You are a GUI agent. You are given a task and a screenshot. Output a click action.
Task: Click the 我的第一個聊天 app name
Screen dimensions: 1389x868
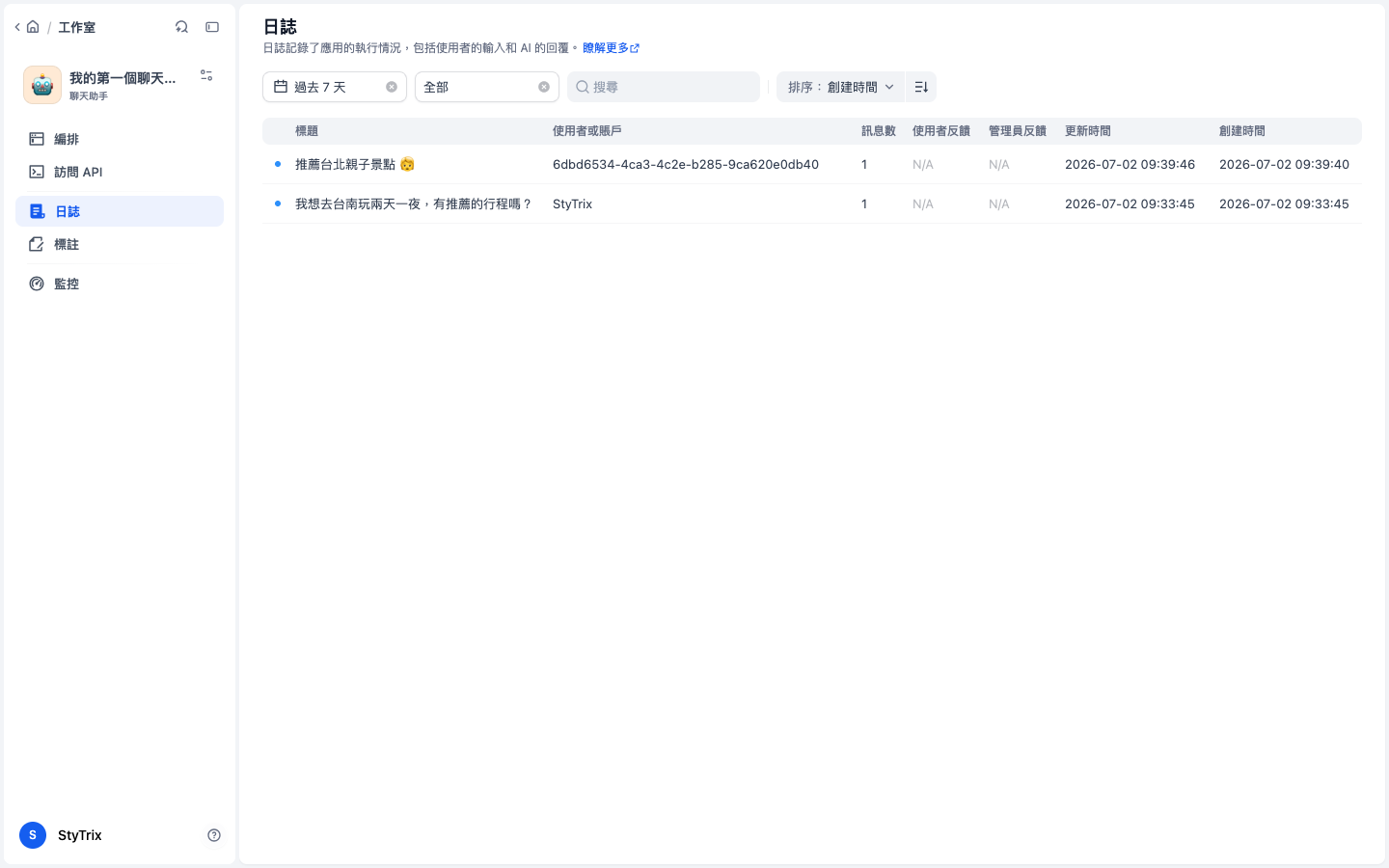[123, 78]
